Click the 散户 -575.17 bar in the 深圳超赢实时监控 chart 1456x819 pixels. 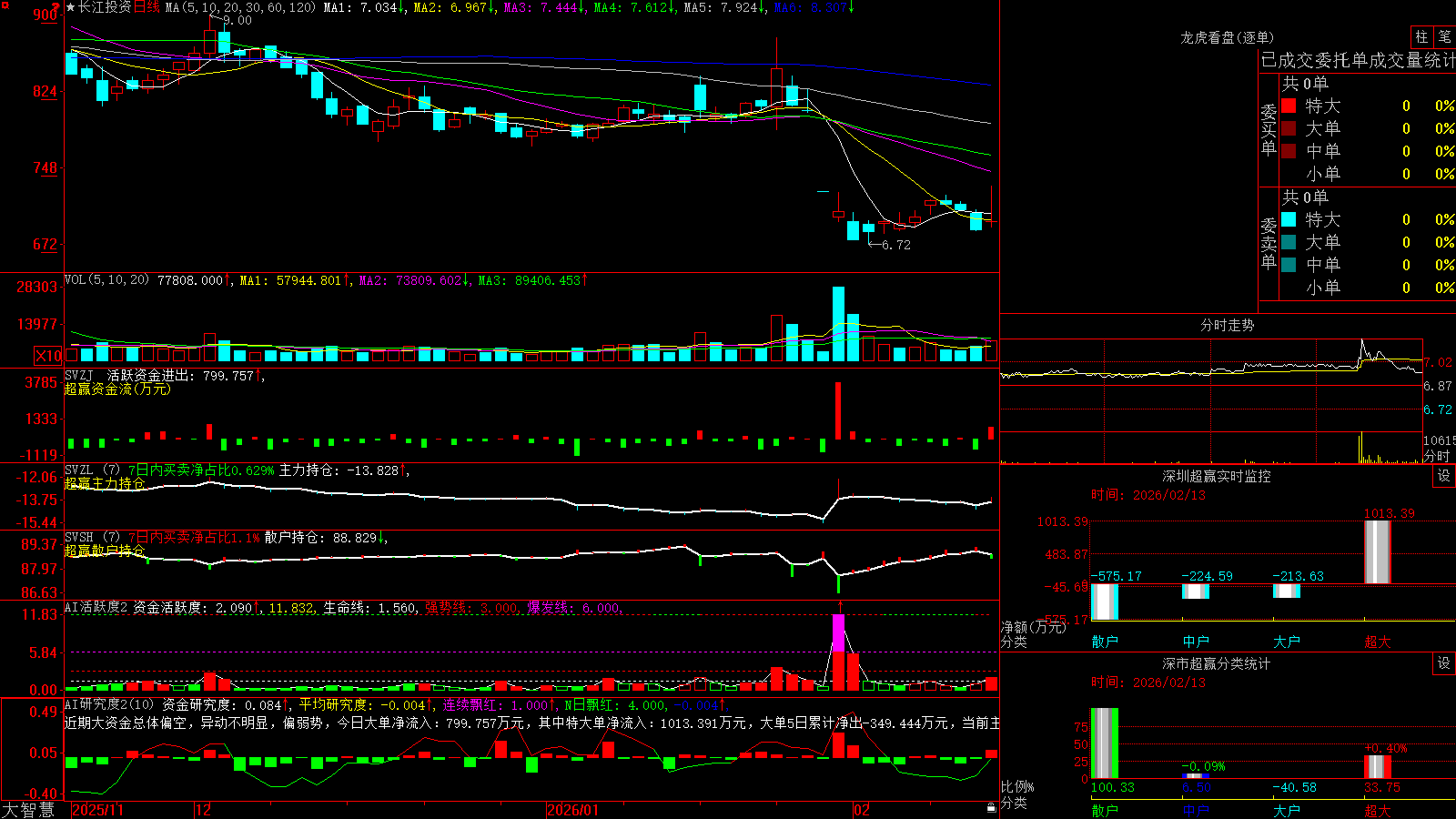click(1105, 602)
